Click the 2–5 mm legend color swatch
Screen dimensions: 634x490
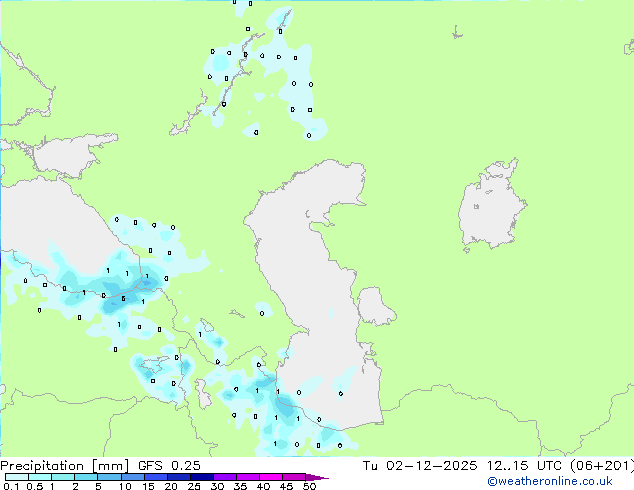86,477
